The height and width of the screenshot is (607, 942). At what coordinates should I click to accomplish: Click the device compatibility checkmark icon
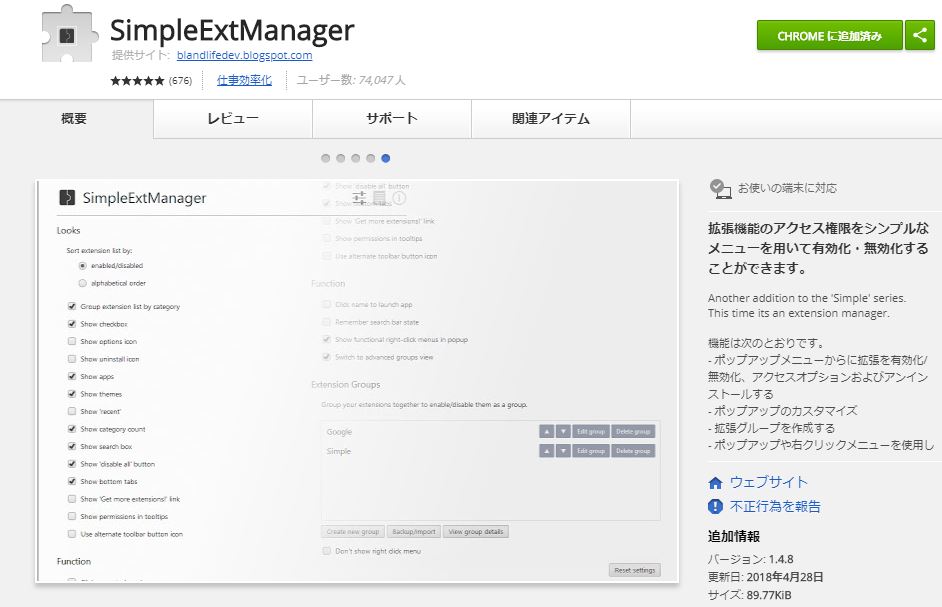(x=720, y=189)
